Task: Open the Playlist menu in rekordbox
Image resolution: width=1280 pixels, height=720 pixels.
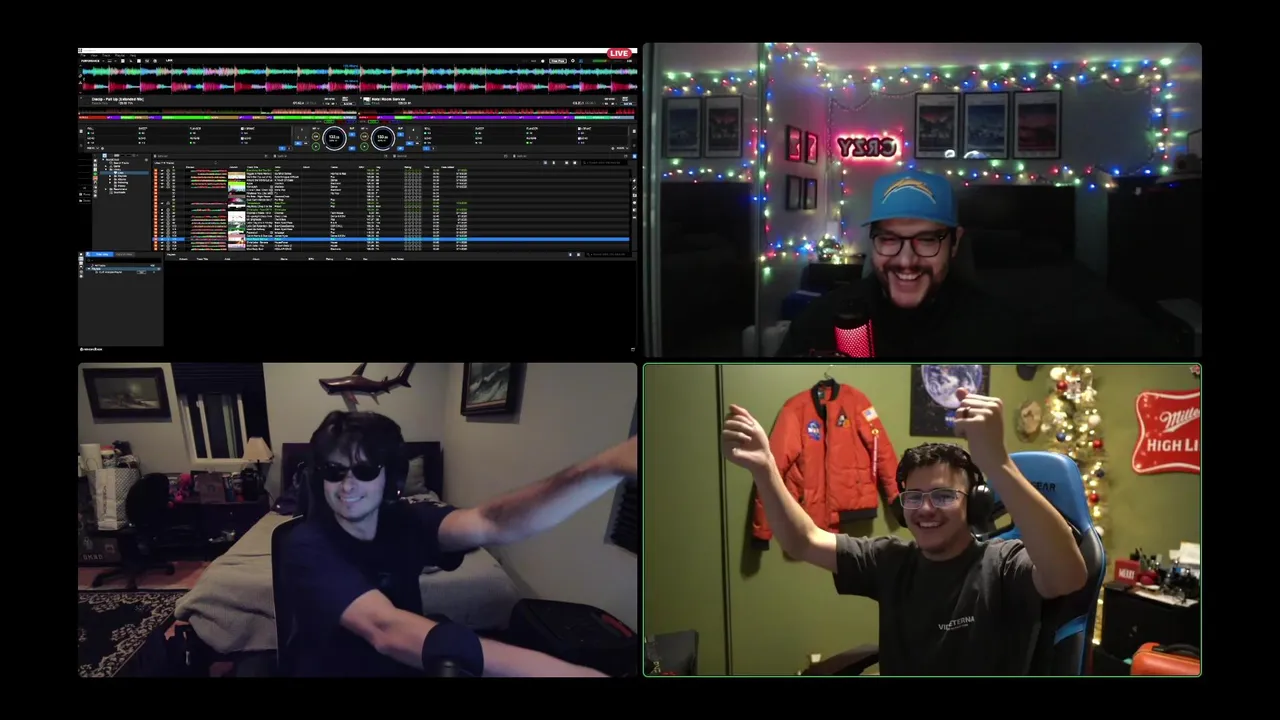Action: pyautogui.click(x=119, y=55)
